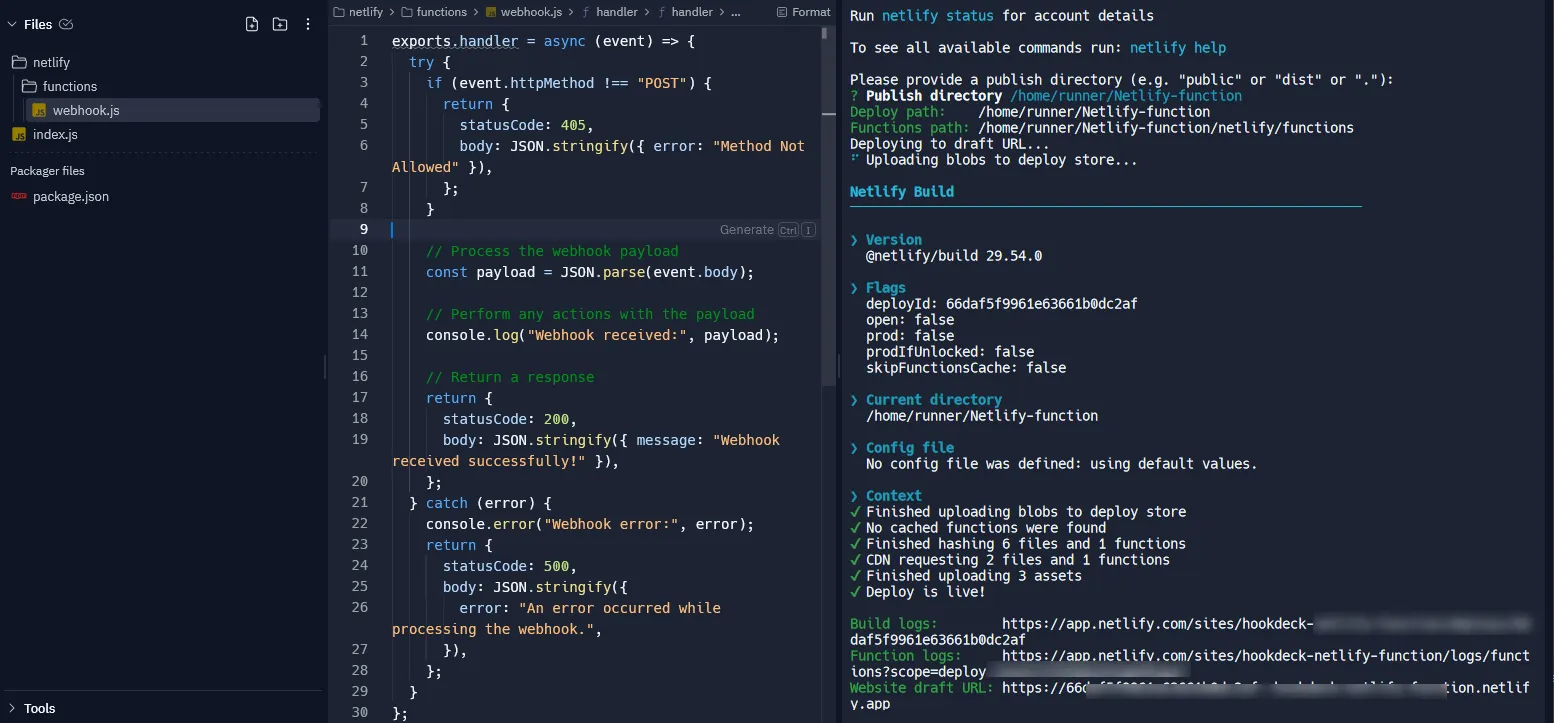Open package.json under Packager files
The width and height of the screenshot is (1554, 723).
(x=60, y=196)
